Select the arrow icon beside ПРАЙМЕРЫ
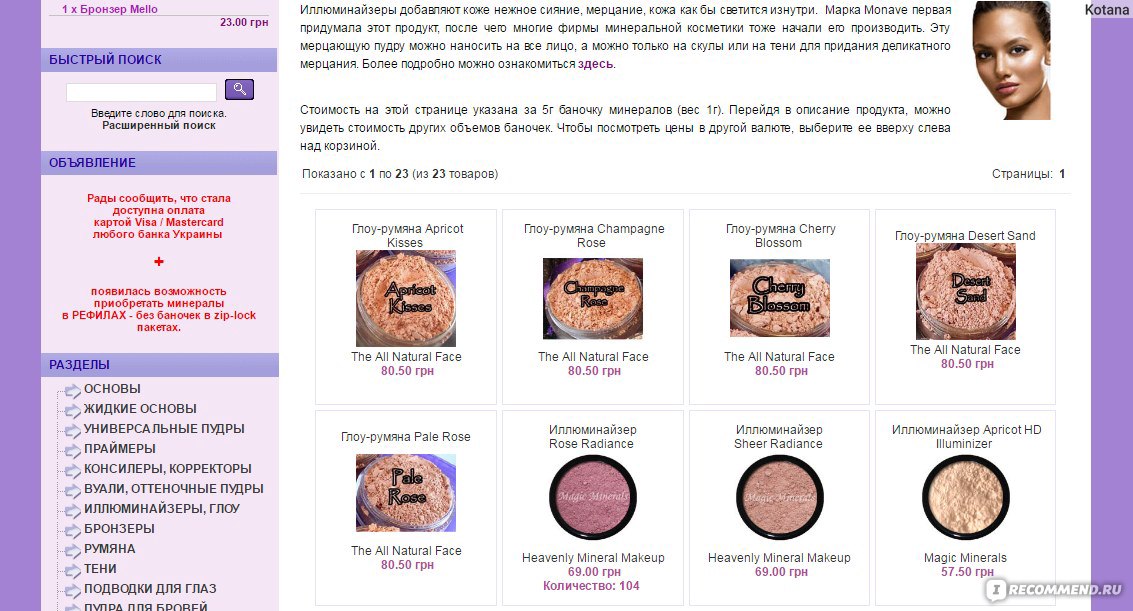Screen dimensions: 1133x611 tap(72, 451)
